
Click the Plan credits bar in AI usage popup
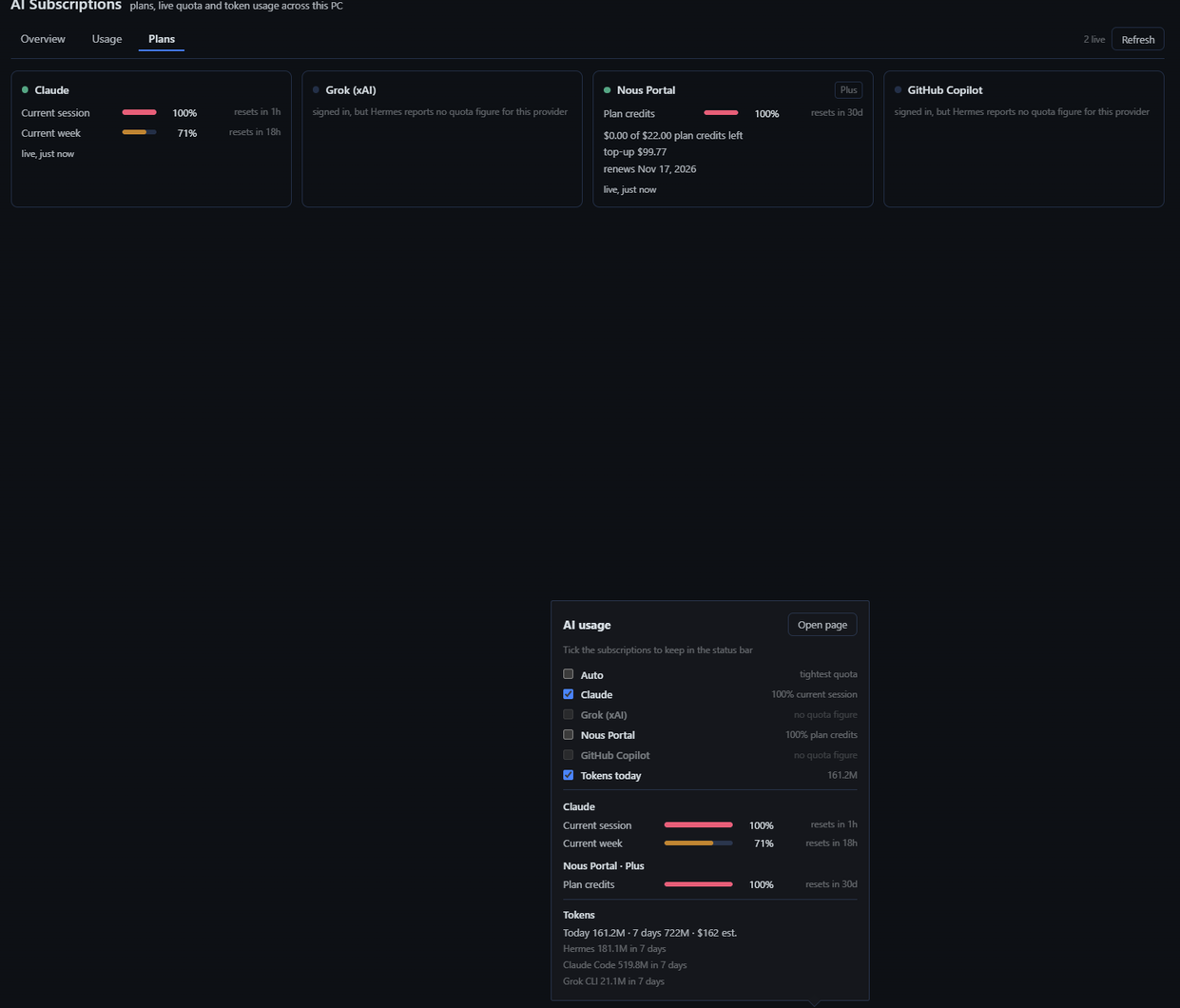pyautogui.click(x=698, y=884)
